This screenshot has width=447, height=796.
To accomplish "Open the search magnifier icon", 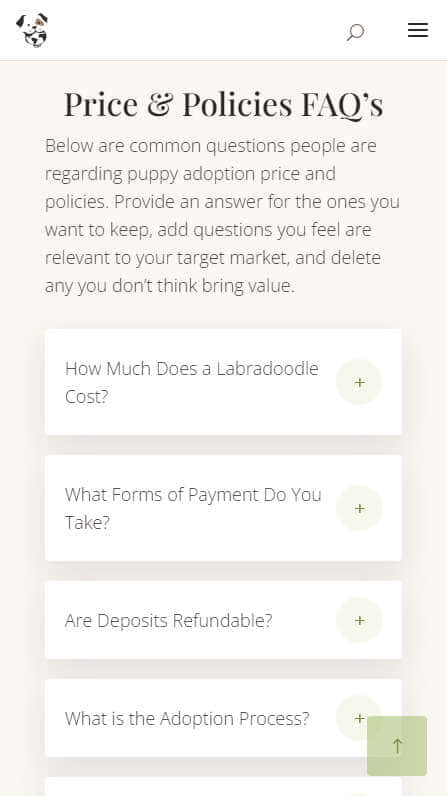I will tap(355, 32).
